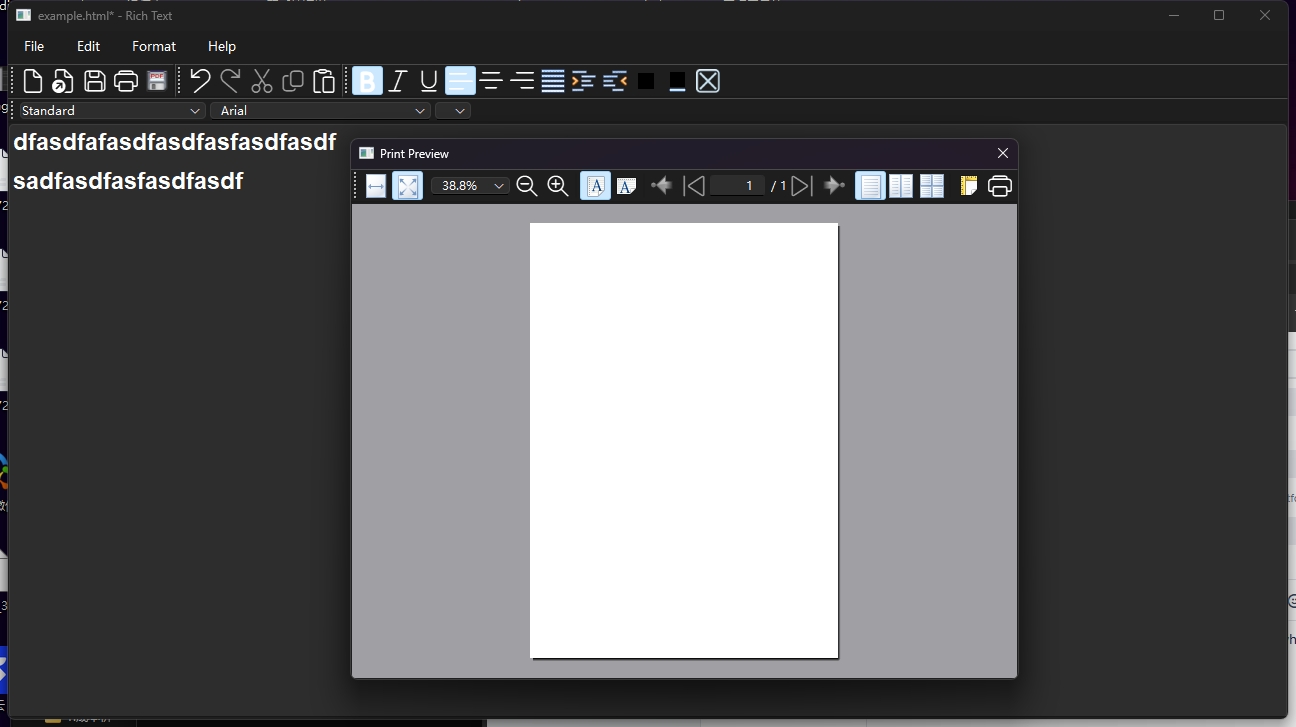Go to previous page in preview
The height and width of the screenshot is (727, 1296).
[694, 186]
